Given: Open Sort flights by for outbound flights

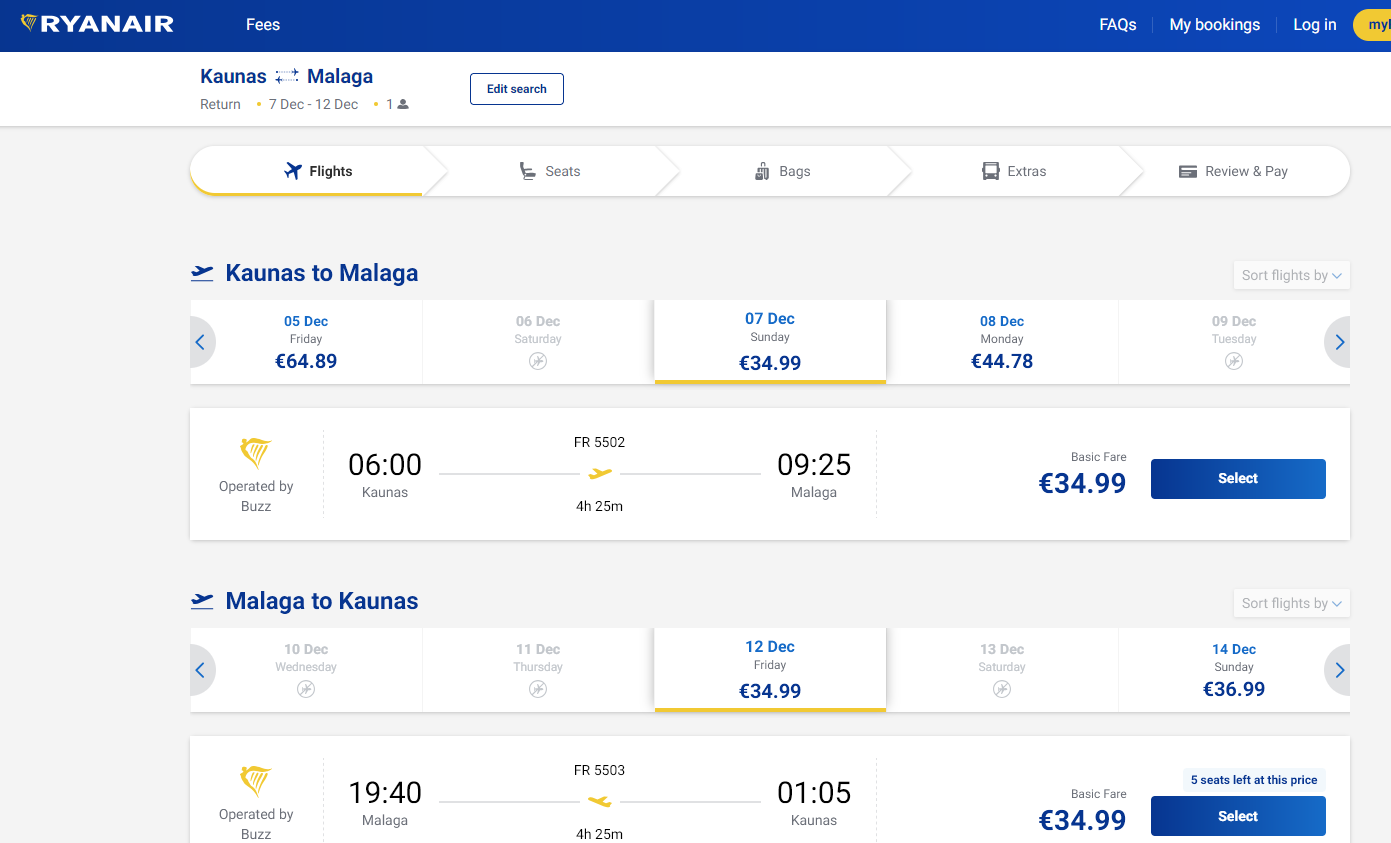Looking at the screenshot, I should pyautogui.click(x=1291, y=275).
